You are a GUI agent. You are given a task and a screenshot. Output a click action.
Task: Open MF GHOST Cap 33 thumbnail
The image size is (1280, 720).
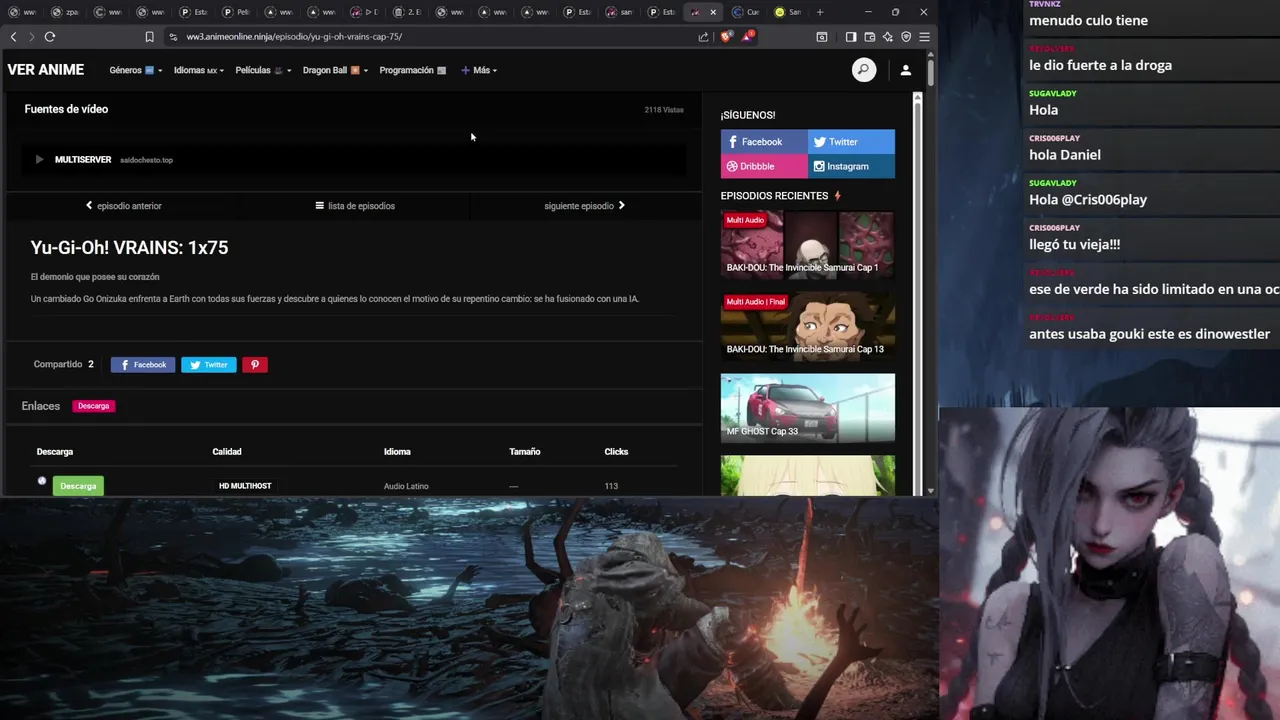click(x=807, y=408)
